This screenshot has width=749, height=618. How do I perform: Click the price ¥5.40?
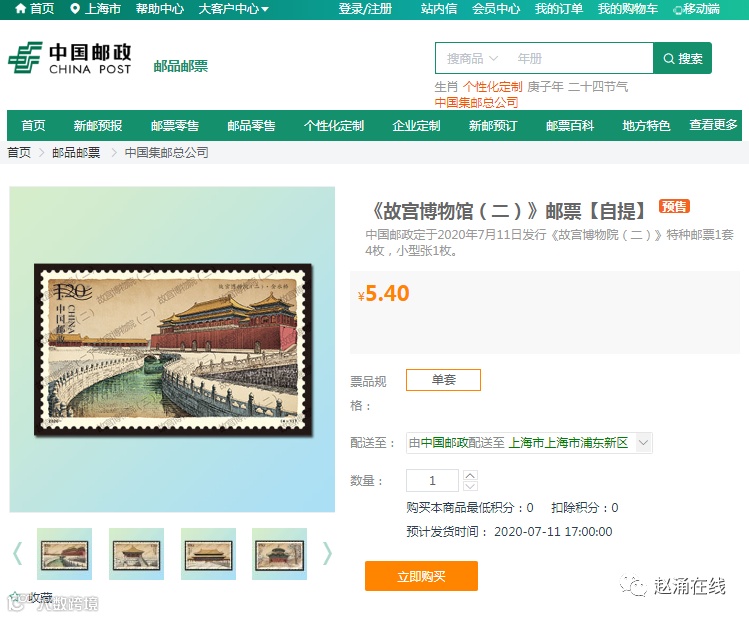click(x=384, y=293)
